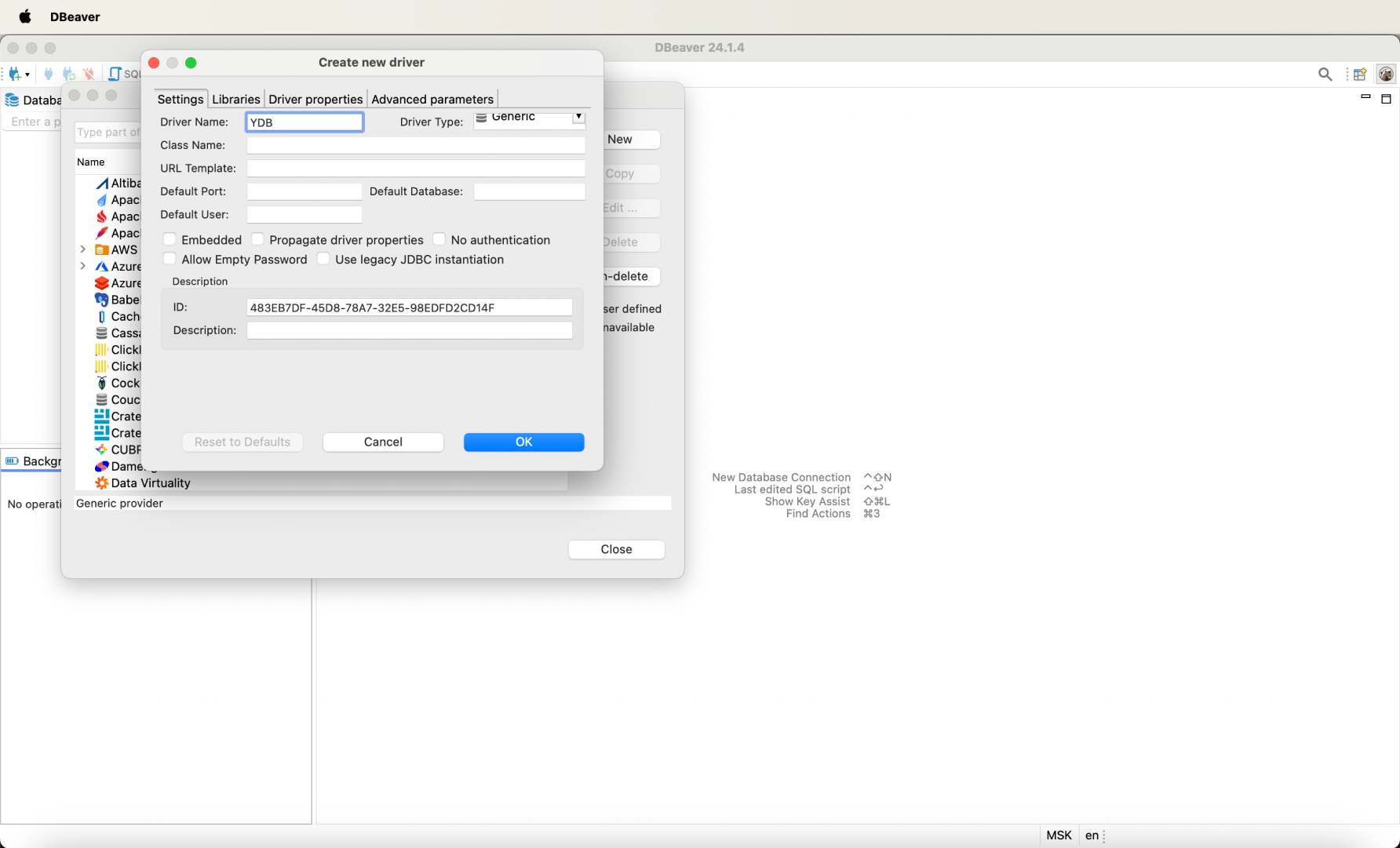Select the Data Virtuality driver icon
This screenshot has height=848, width=1400.
click(x=101, y=483)
